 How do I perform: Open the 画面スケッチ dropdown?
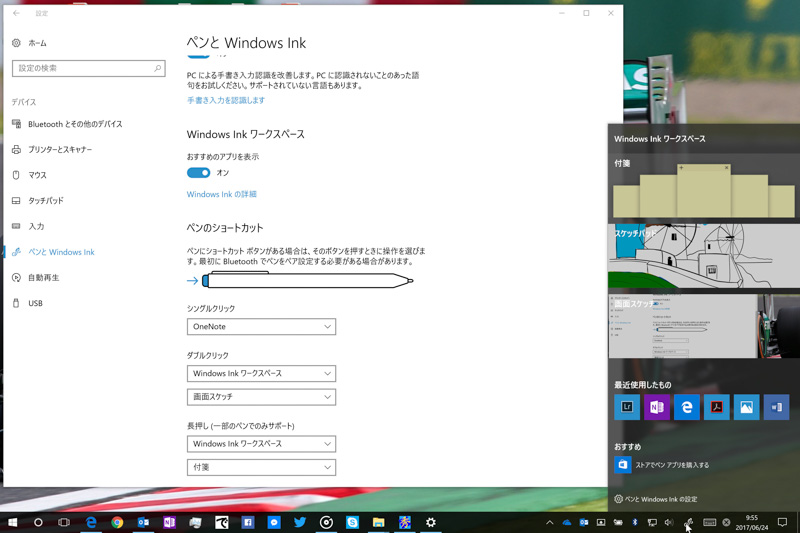click(x=261, y=397)
